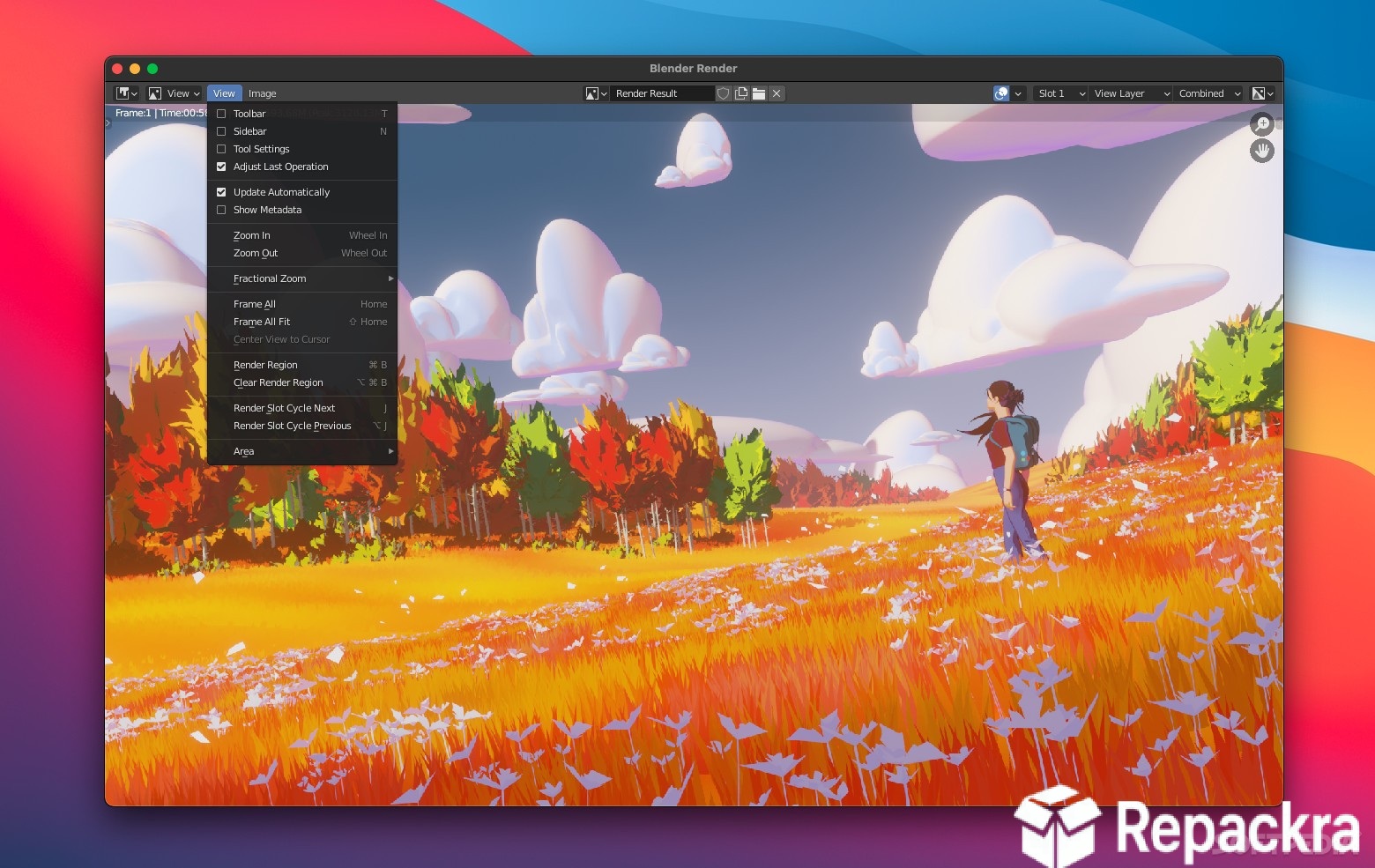Screen dimensions: 1375x868
Task: Click the Blender Render window title
Action: (x=693, y=68)
